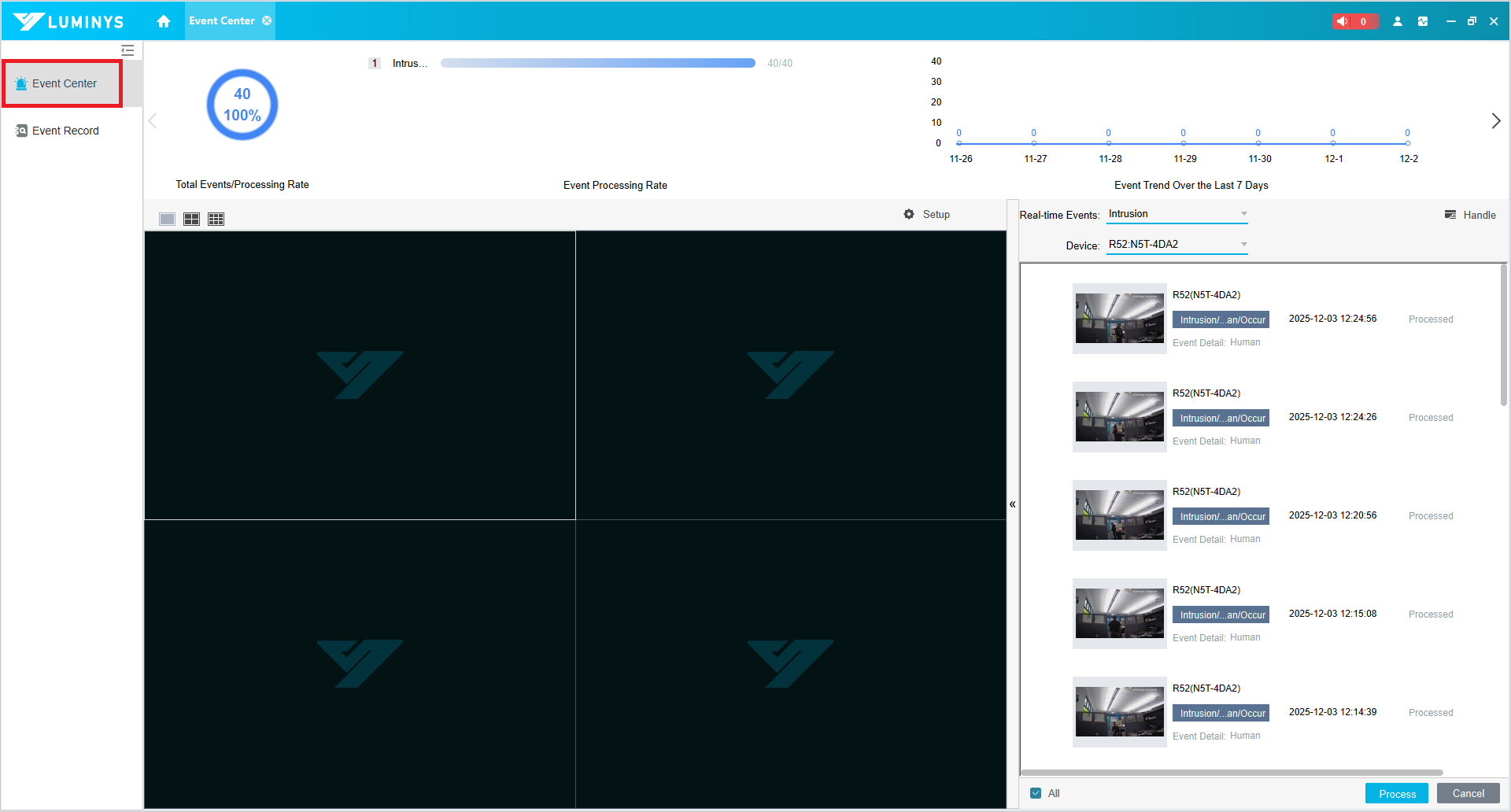
Task: Open the user account icon
Action: click(x=1398, y=21)
